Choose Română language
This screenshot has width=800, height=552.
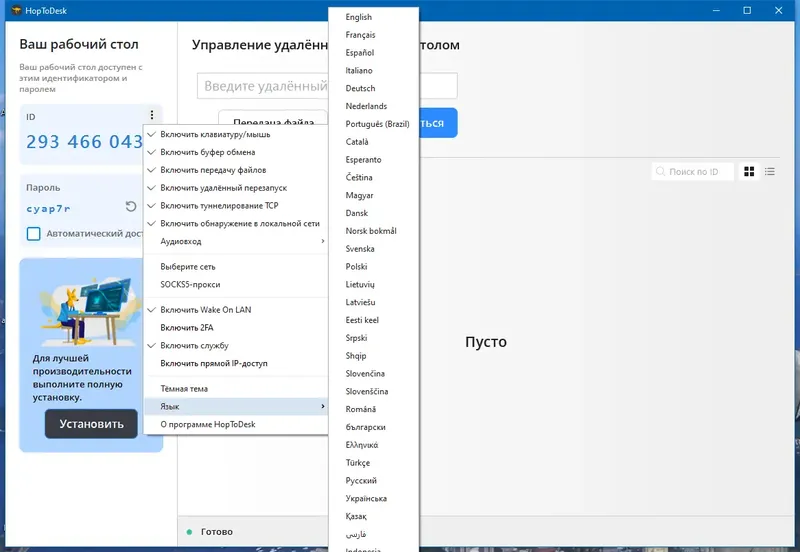pos(373,410)
